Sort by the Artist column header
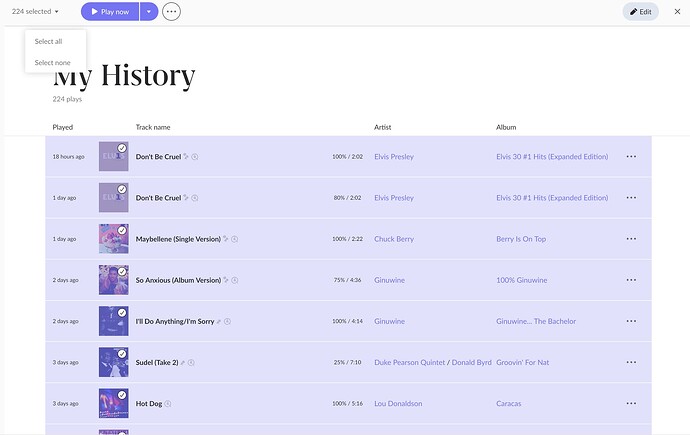Screen dimensions: 690x435 point(382,127)
